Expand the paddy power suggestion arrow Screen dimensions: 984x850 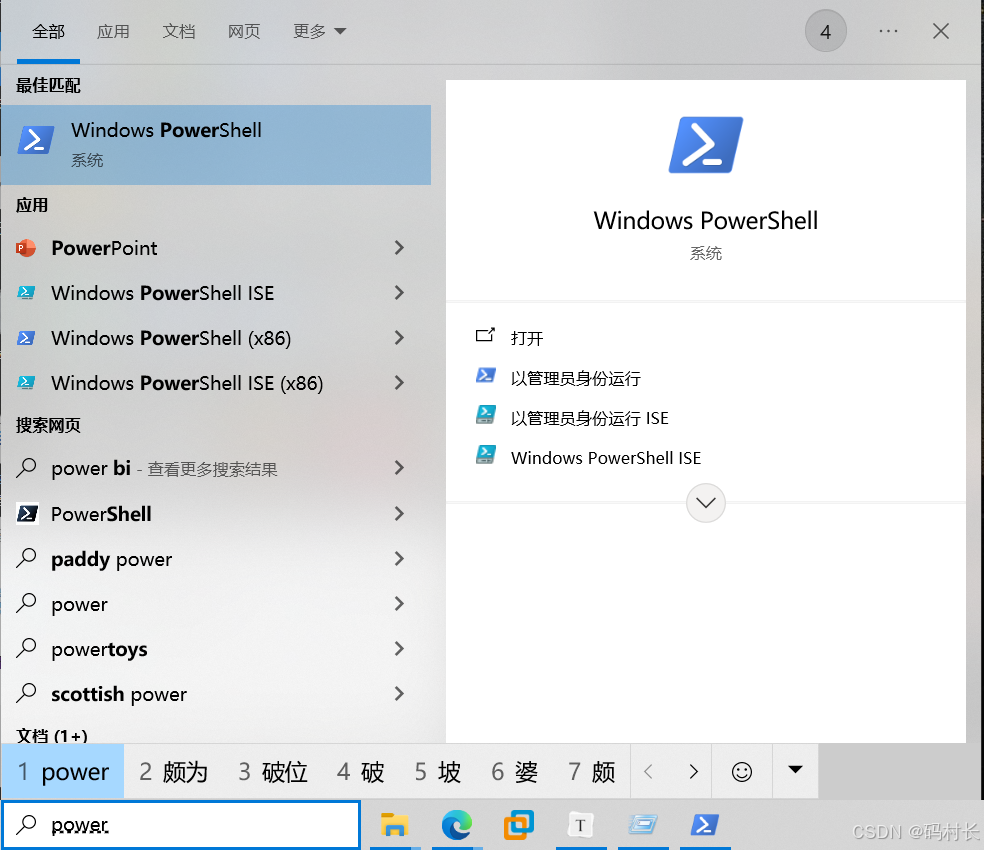(x=399, y=558)
